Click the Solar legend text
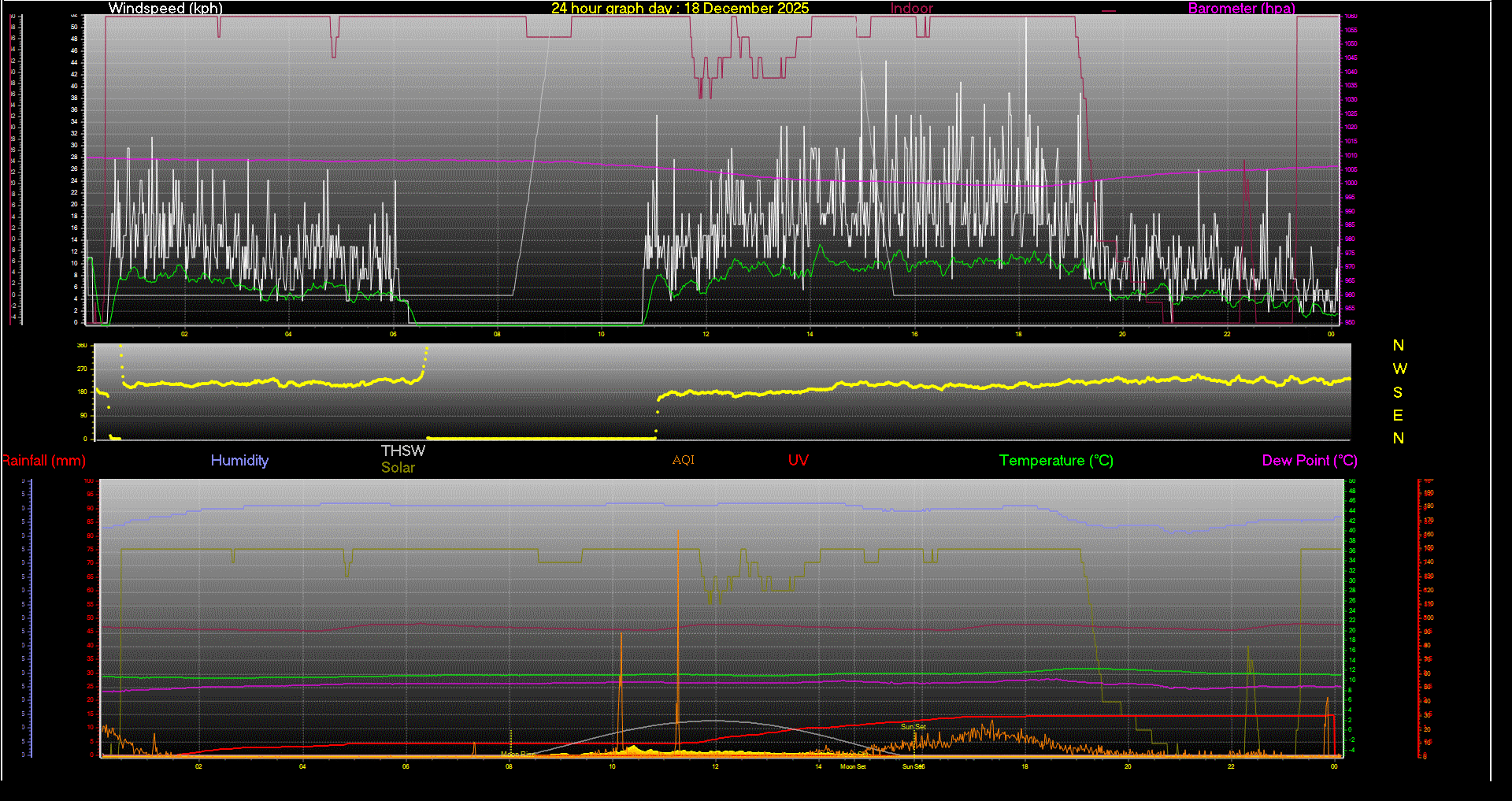The width and height of the screenshot is (1512, 801). click(398, 467)
